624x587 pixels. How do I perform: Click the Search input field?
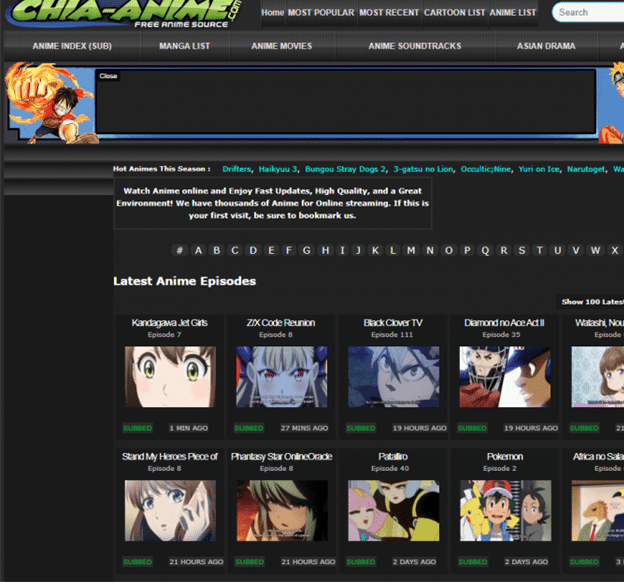pyautogui.click(x=590, y=12)
